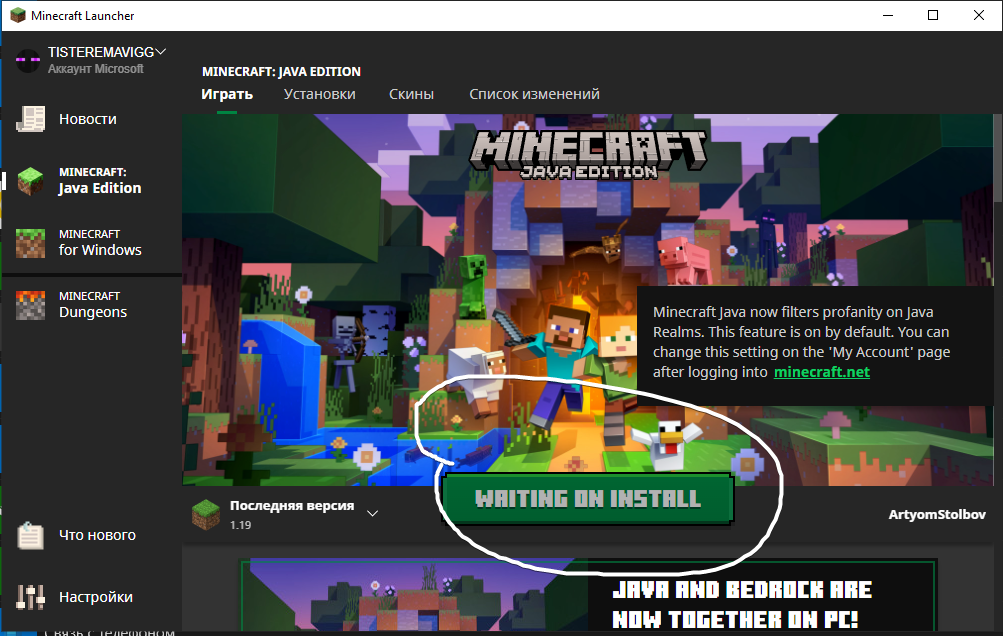Expand the Последняя версия chevron
Image resolution: width=1003 pixels, height=636 pixels.
[372, 513]
